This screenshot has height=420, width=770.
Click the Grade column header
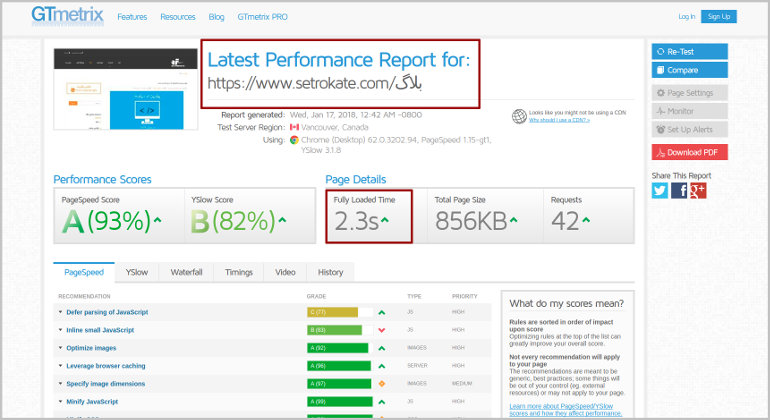316,296
